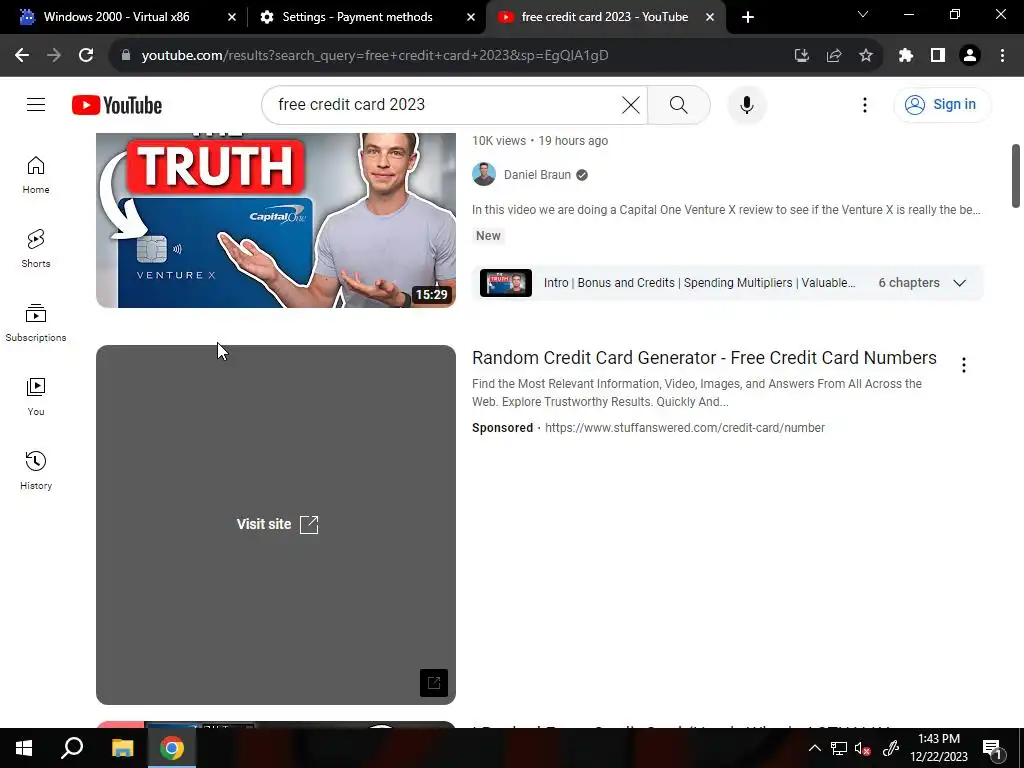
Task: Open the Chrome profile avatar
Action: click(x=970, y=56)
